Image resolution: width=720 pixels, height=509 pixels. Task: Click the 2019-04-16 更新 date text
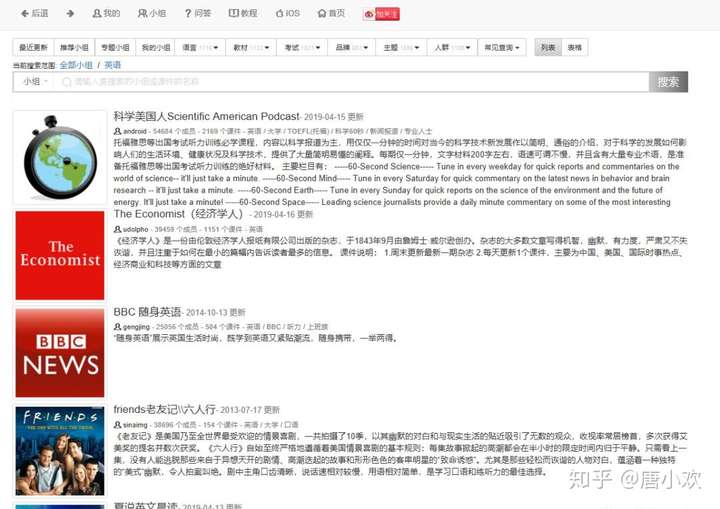(x=283, y=215)
